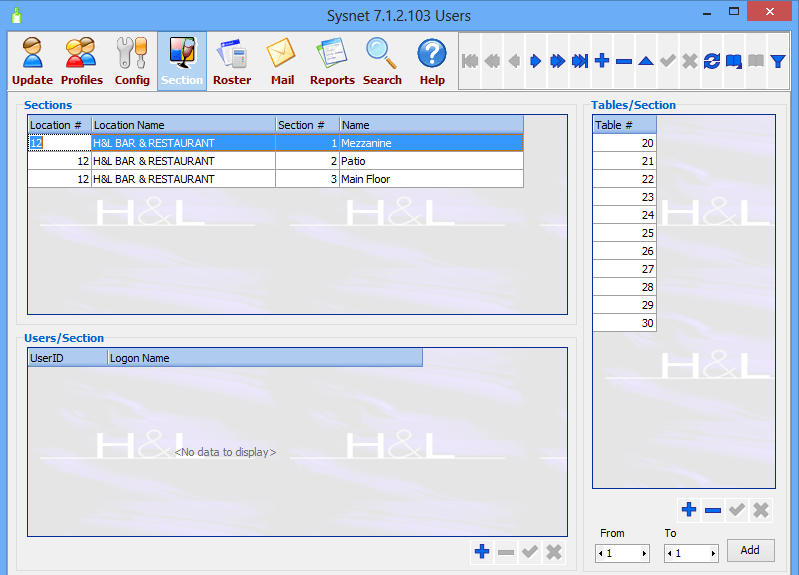Select table number 24
Viewport: 799px width, 575px height.
(625, 215)
